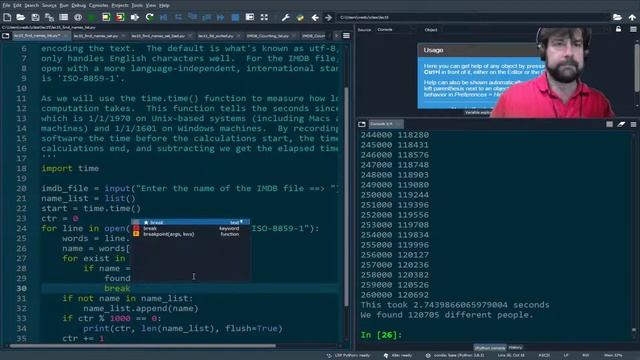Open the View menu
Screen dimensions: 640x360
151,5
